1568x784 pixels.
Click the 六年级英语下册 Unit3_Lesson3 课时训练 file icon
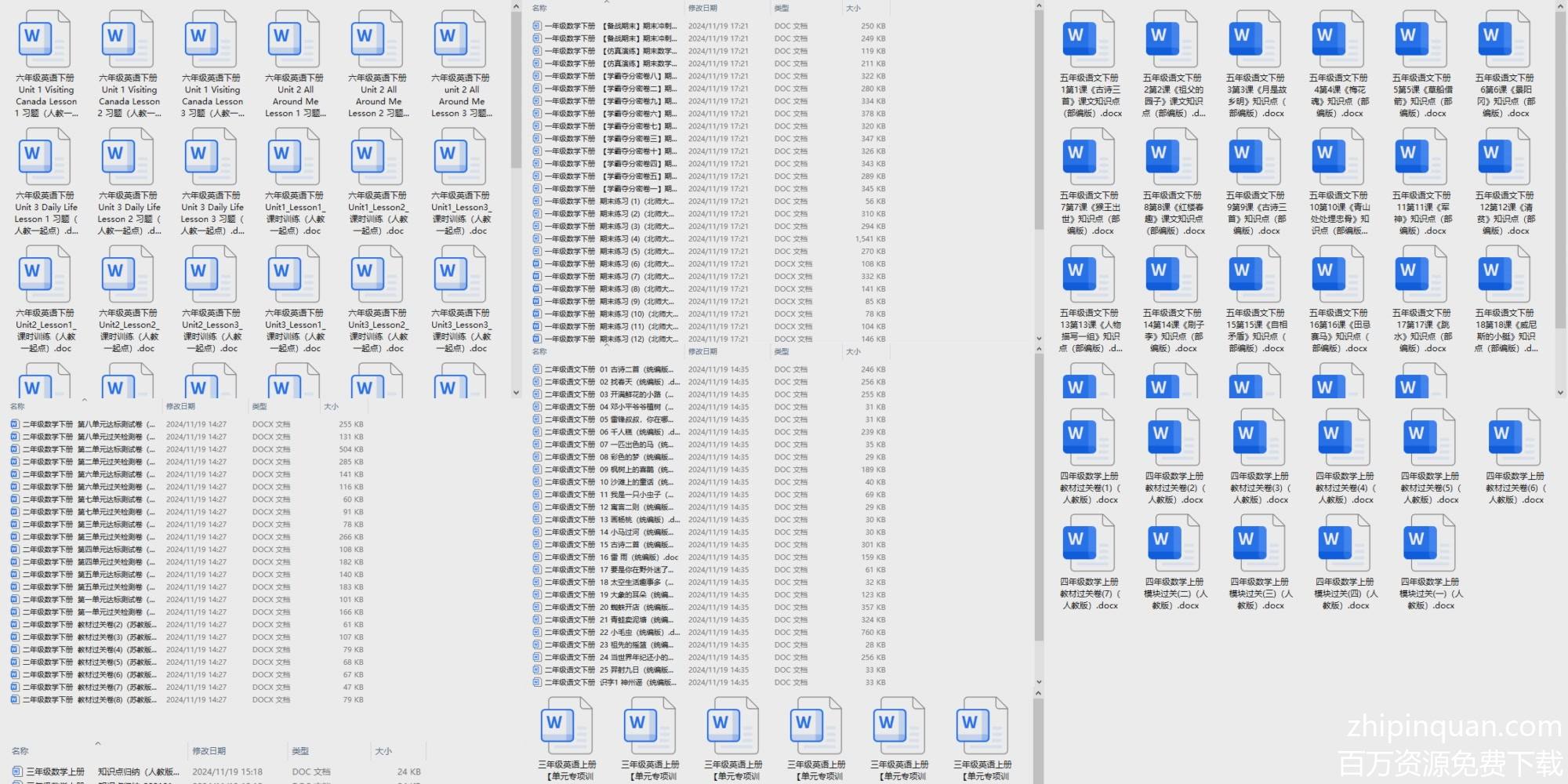[x=460, y=274]
